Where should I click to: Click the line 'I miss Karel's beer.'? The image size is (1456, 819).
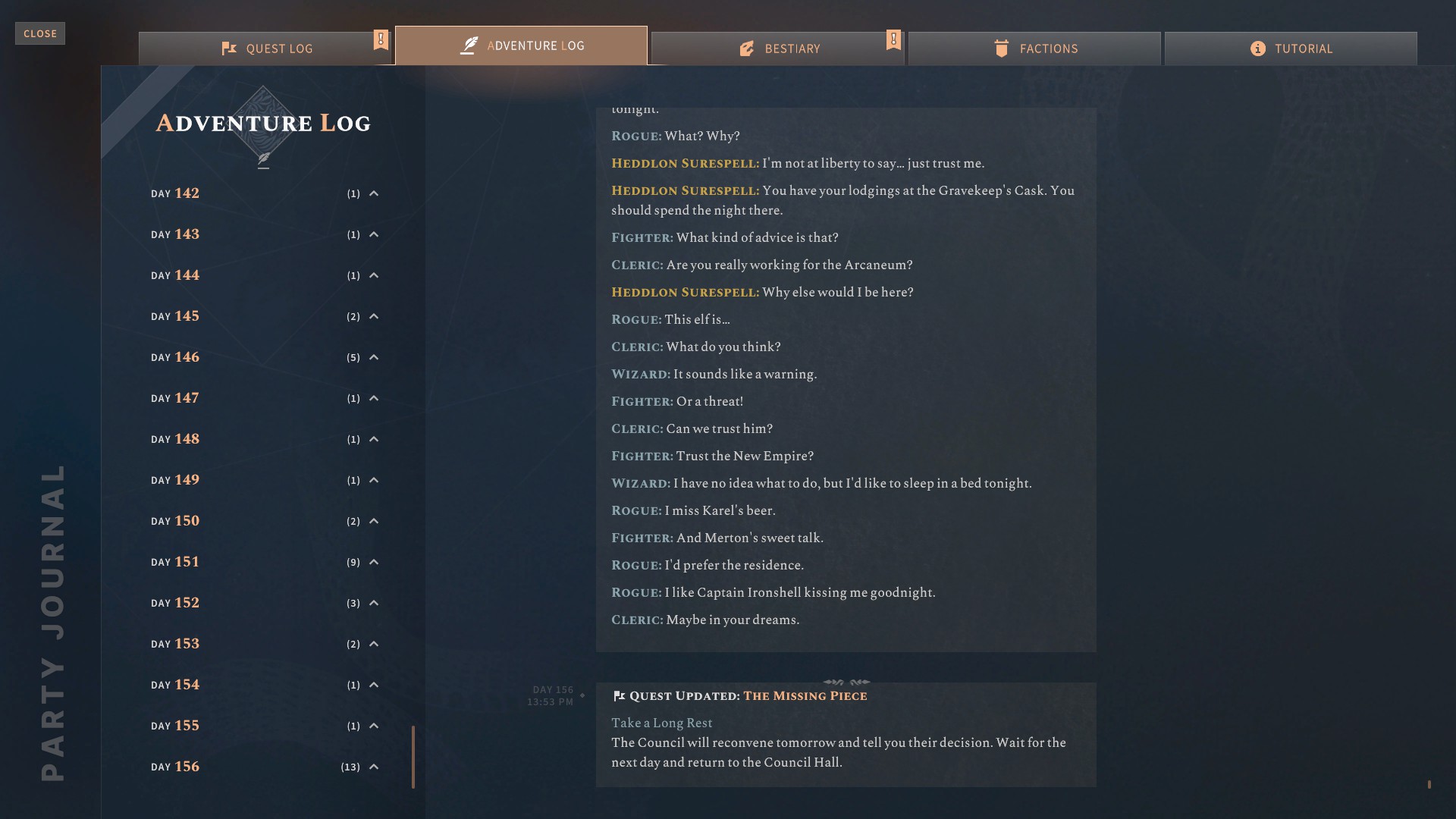click(720, 510)
